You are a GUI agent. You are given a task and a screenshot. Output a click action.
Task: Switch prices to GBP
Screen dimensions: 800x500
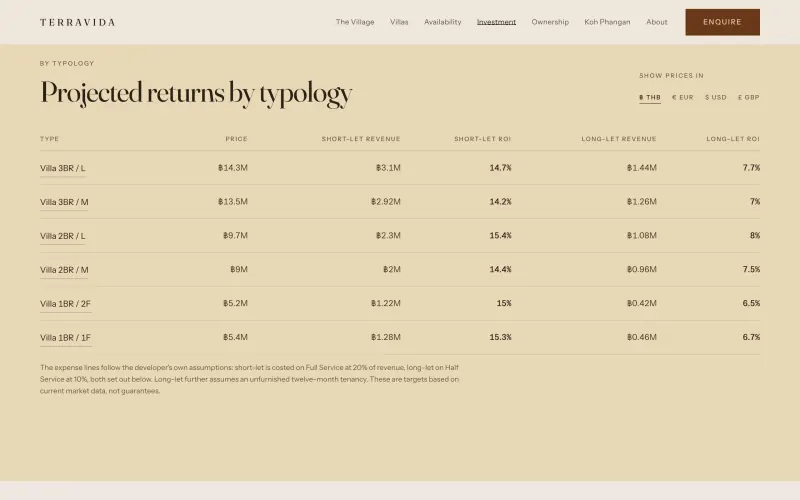[748, 97]
